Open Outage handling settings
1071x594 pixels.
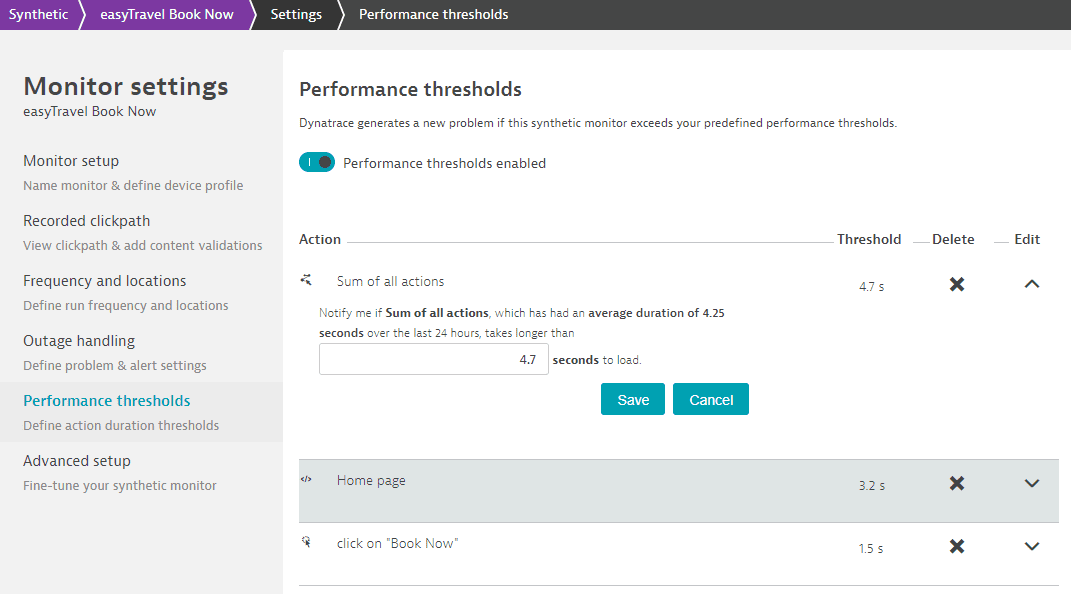79,341
